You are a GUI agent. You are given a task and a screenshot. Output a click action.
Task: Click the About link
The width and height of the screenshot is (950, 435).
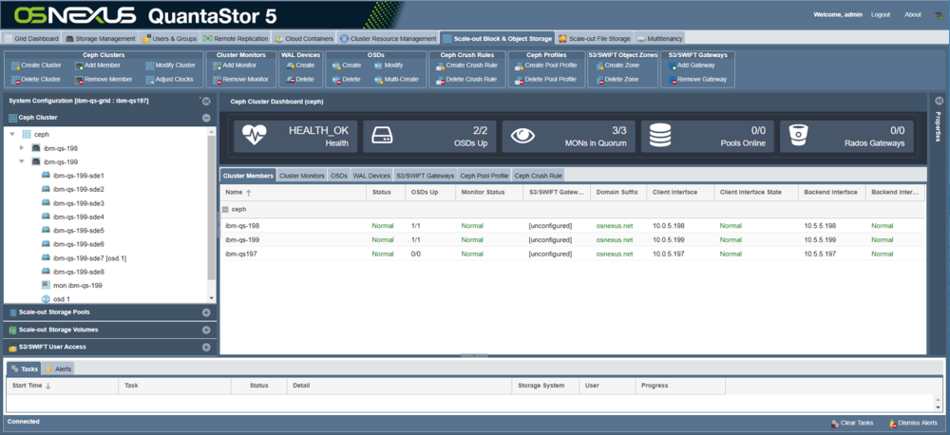tap(912, 15)
